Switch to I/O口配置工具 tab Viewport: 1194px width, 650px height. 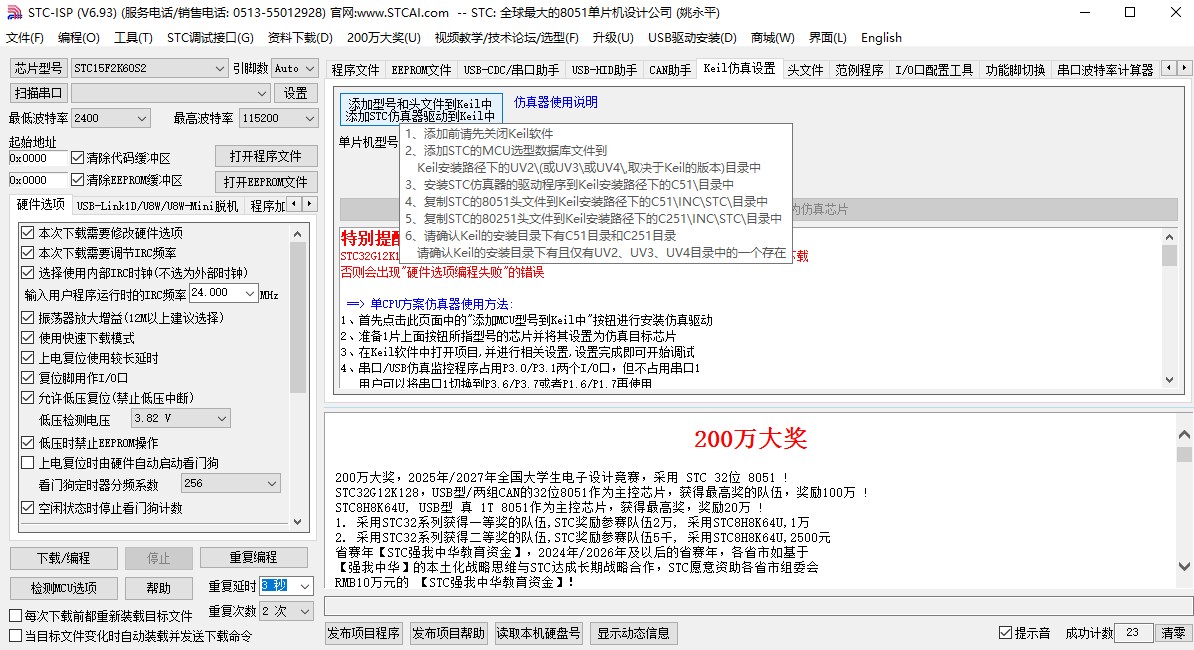tap(934, 70)
